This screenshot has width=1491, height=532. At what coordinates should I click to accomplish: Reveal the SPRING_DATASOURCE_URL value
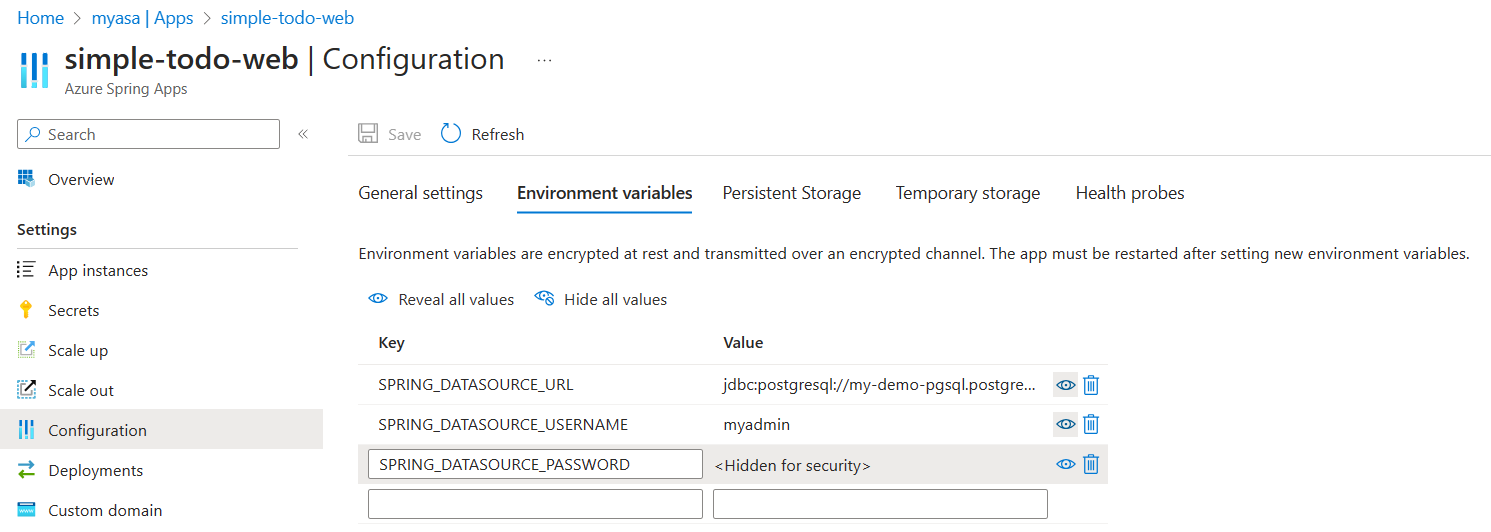pyautogui.click(x=1066, y=385)
